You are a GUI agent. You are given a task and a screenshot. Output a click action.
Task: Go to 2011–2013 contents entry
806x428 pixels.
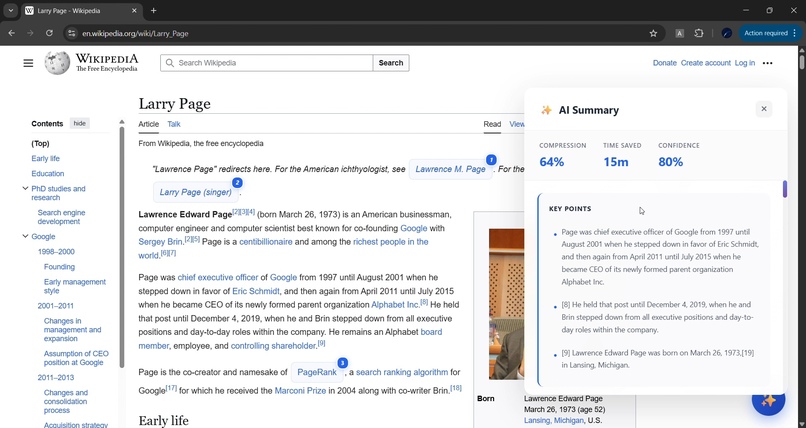click(56, 378)
